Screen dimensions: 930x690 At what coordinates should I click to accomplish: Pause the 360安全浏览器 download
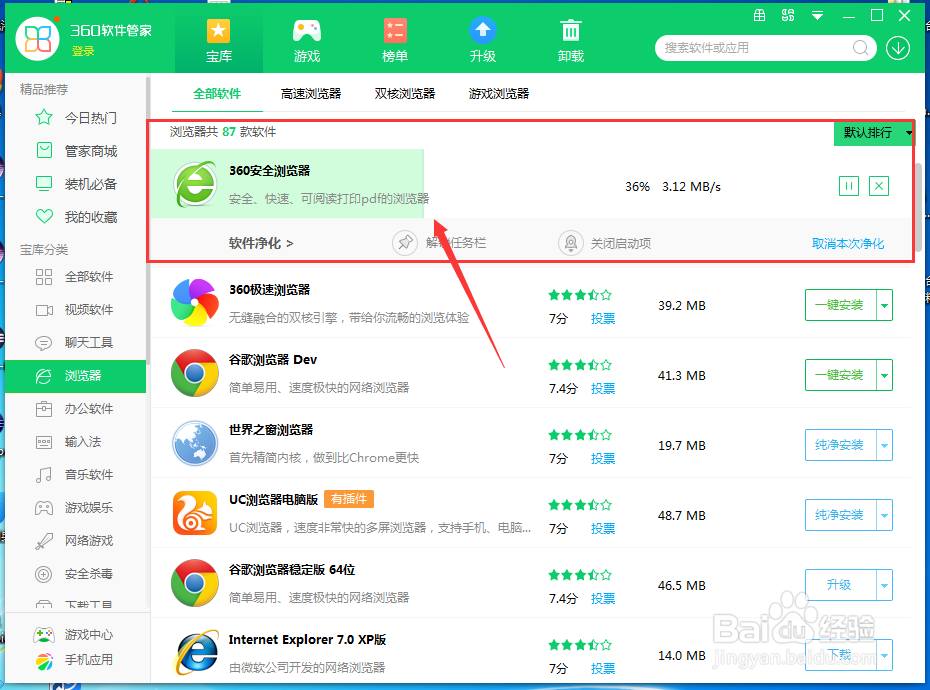tap(849, 186)
